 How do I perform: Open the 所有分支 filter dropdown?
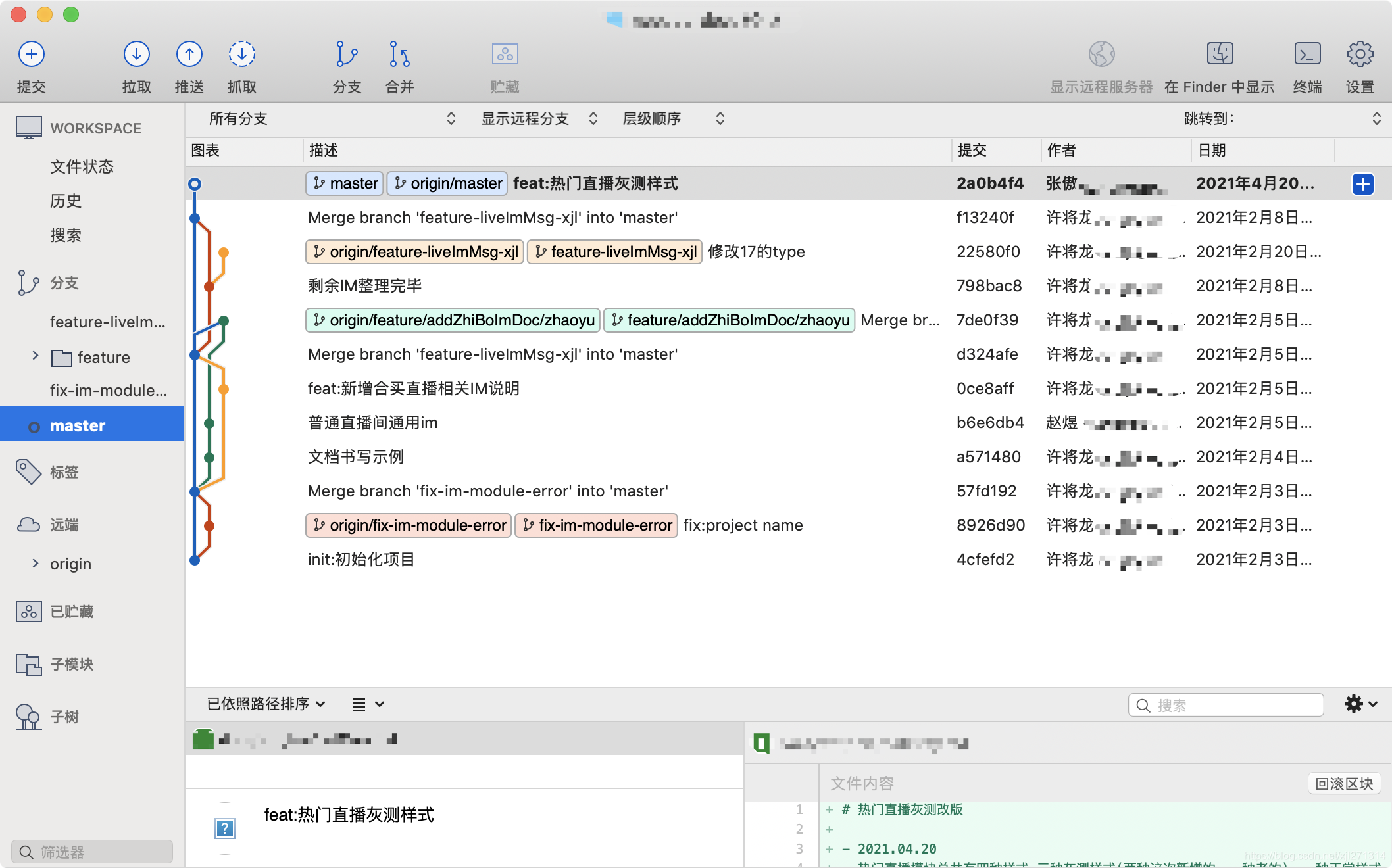[329, 118]
